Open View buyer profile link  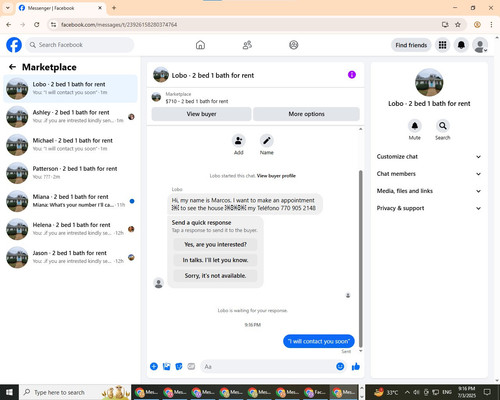(276, 176)
